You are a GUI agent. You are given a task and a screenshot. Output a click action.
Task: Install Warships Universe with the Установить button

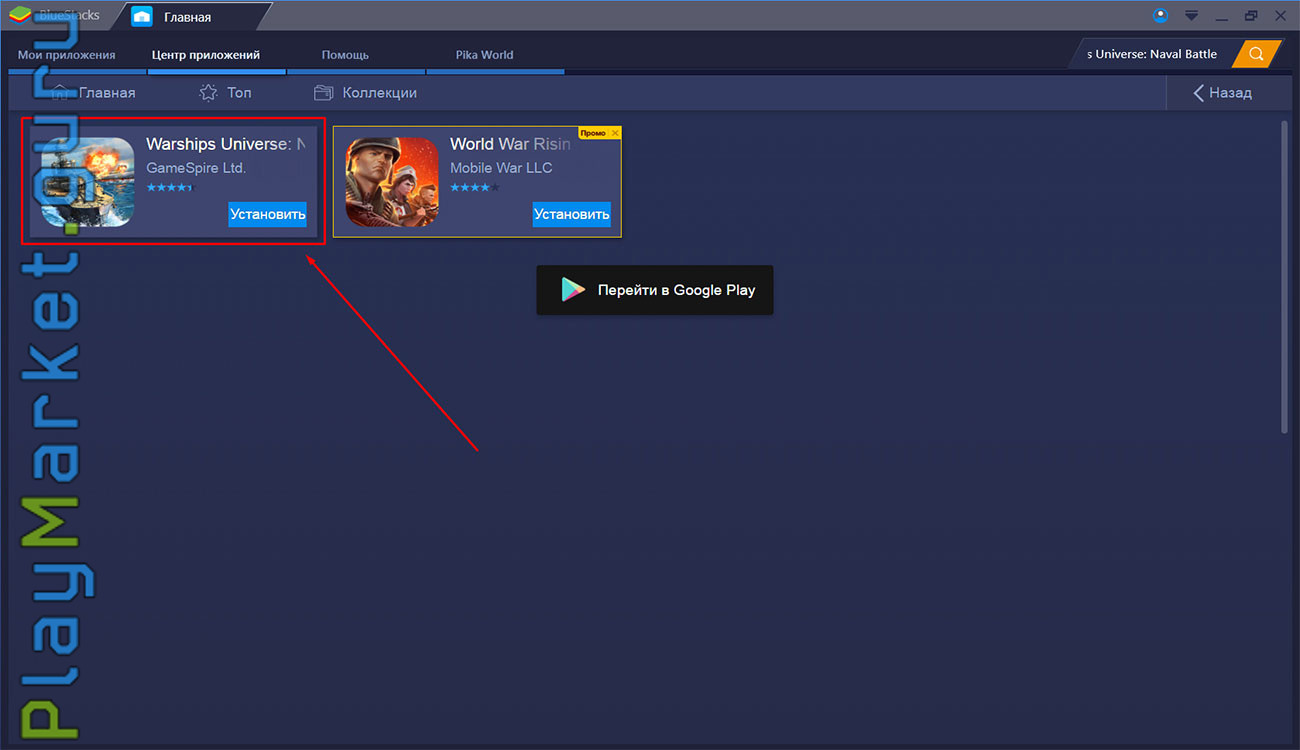point(267,214)
